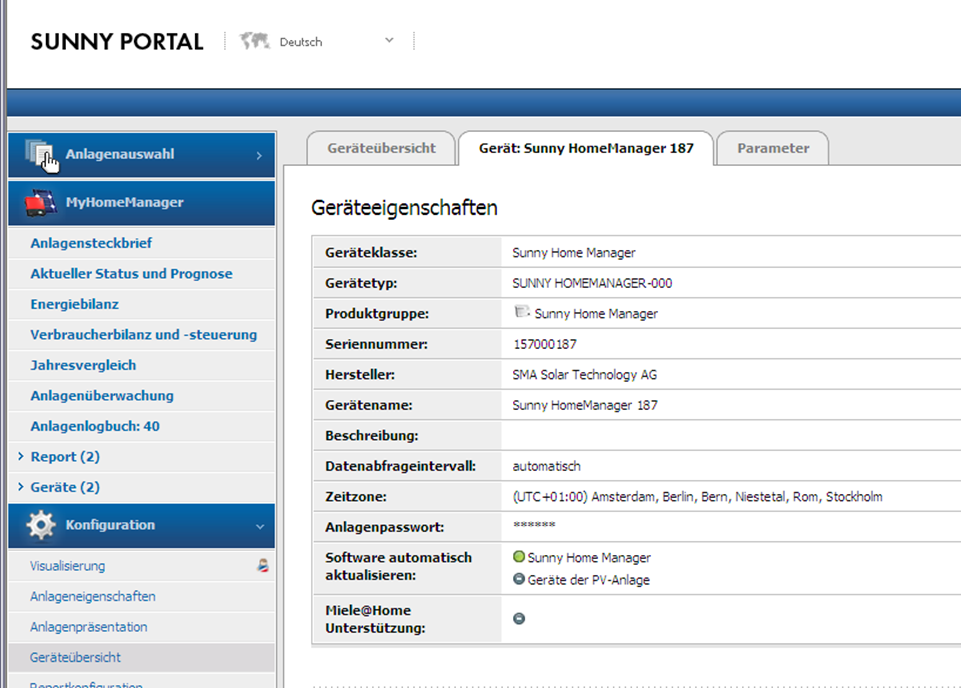The image size is (961, 688).
Task: Open the MyHomeManager menu header
Action: click(142, 203)
